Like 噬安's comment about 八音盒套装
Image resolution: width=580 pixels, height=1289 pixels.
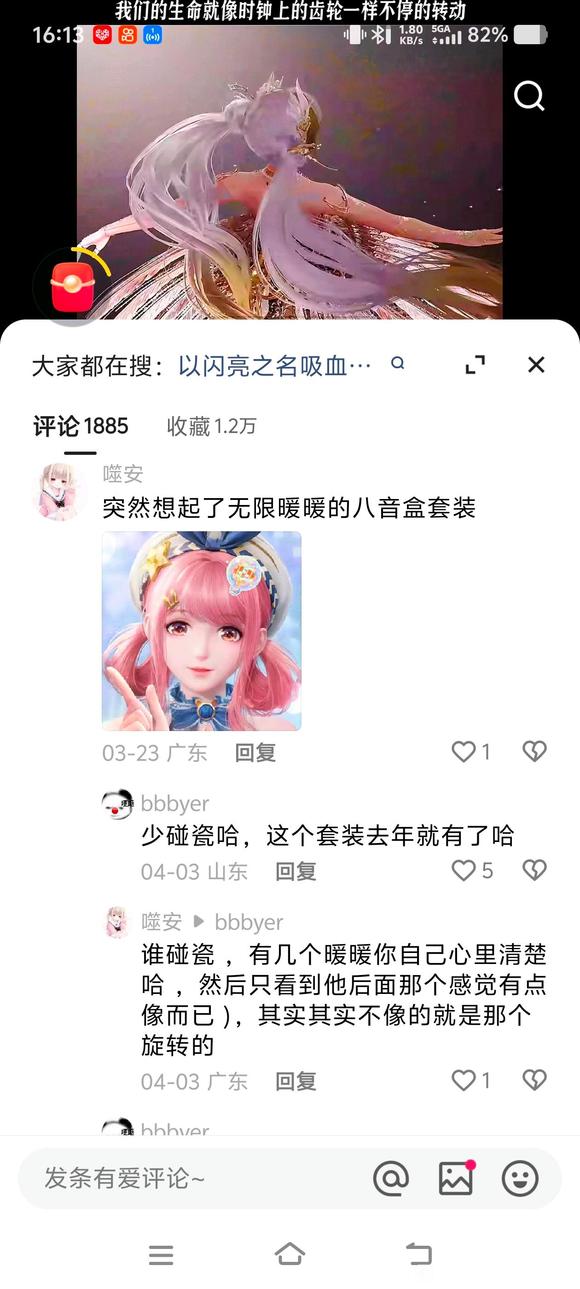pyautogui.click(x=471, y=752)
